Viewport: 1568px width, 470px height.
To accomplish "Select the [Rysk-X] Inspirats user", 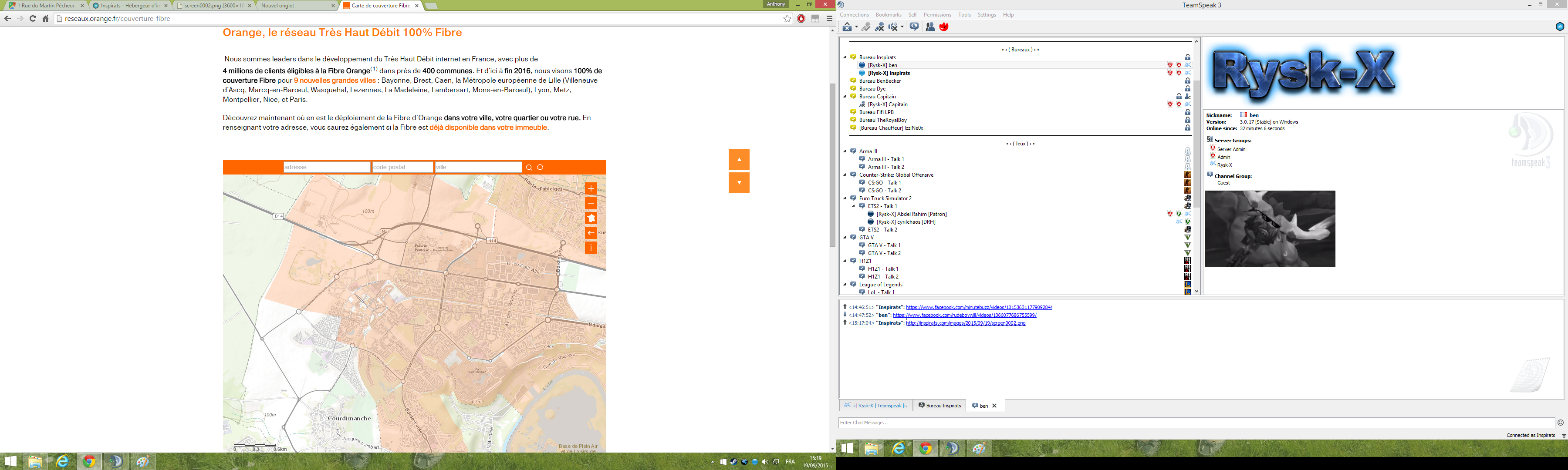I will 889,73.
